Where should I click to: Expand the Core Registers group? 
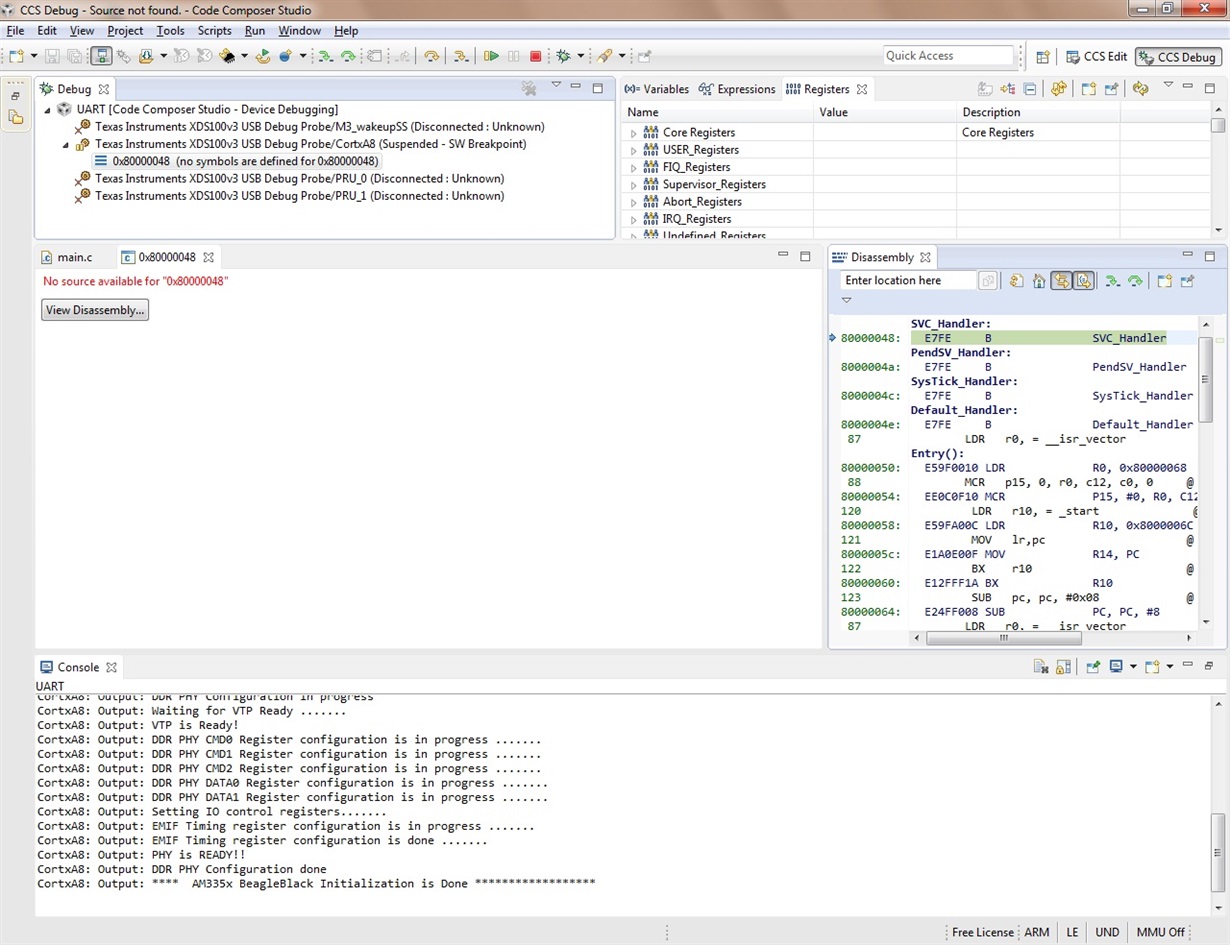click(x=633, y=133)
